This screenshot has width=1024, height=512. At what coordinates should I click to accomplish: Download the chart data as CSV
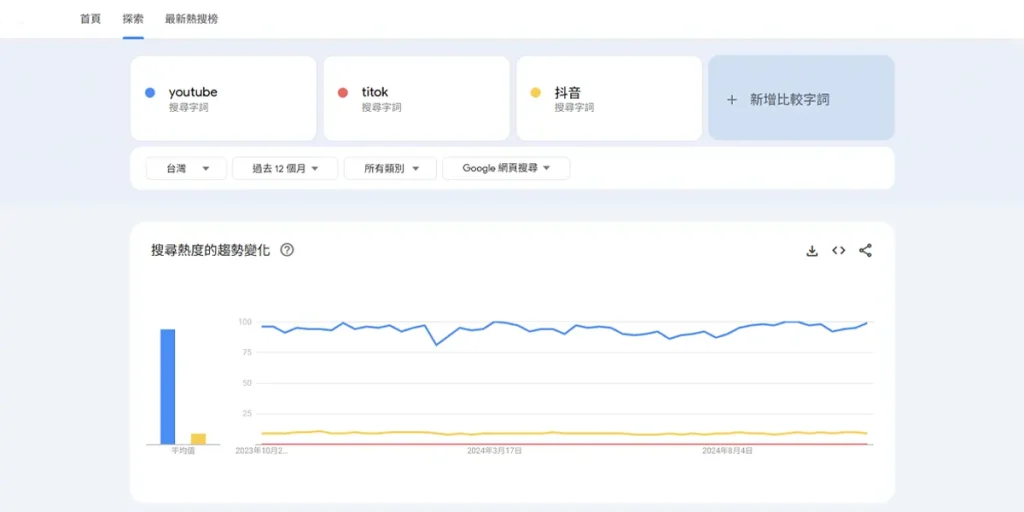[x=812, y=251]
